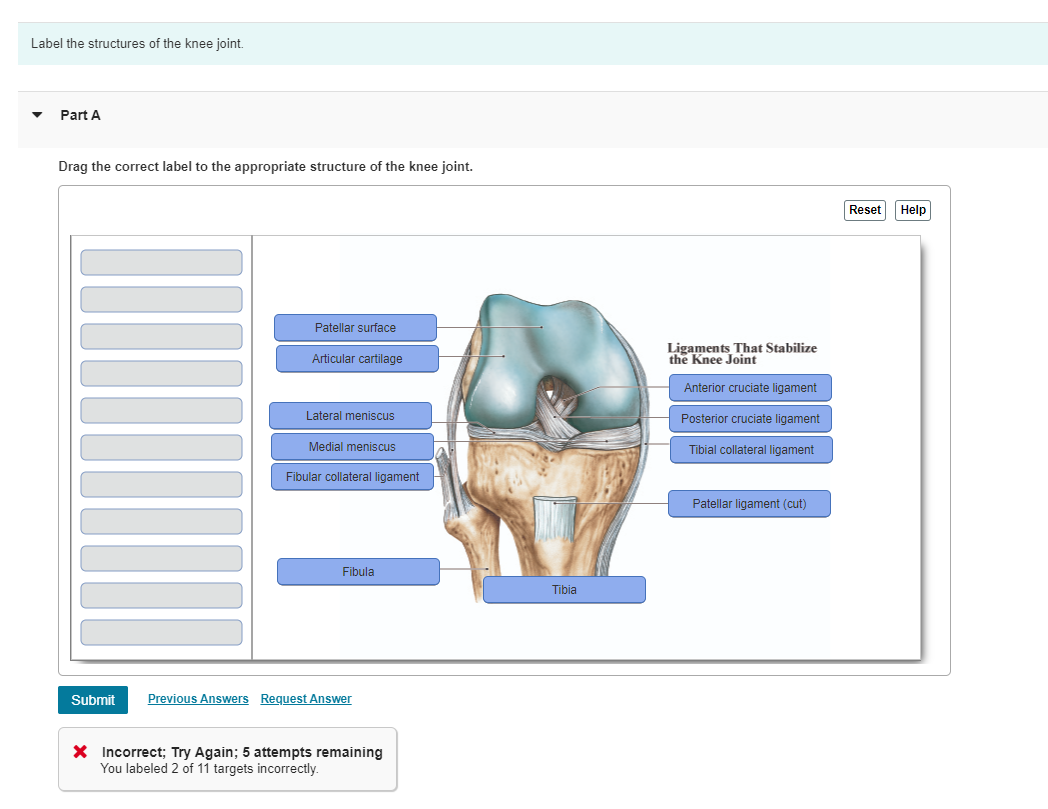
Task: Click the Request Answer link
Action: [x=305, y=698]
